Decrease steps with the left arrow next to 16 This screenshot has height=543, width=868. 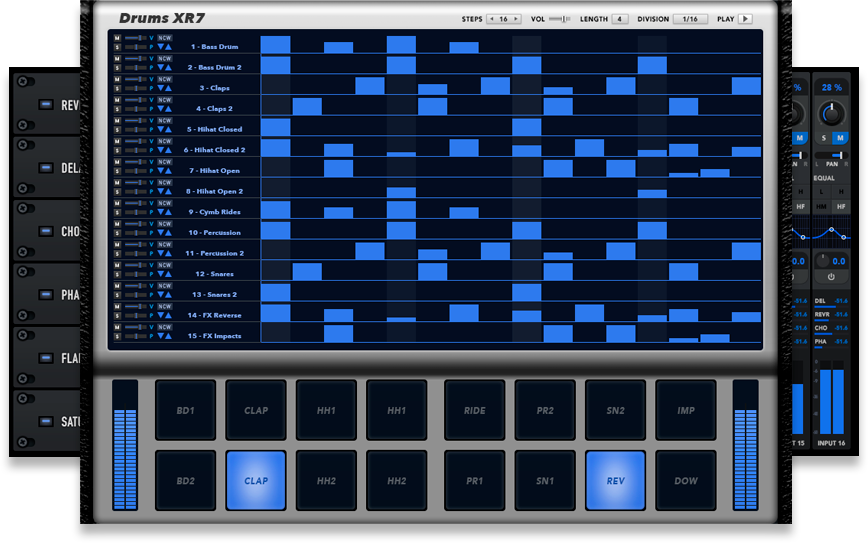point(491,19)
